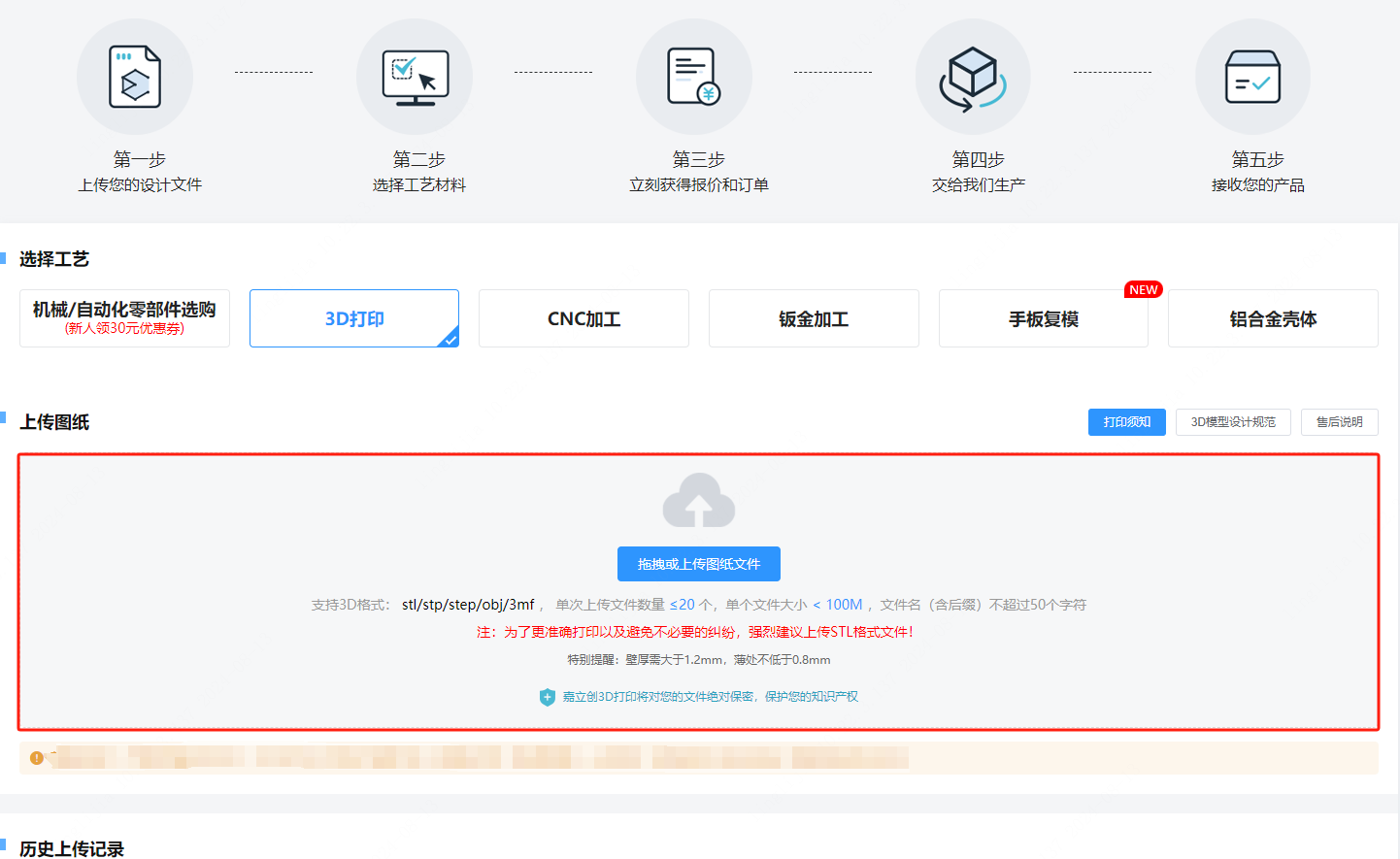View the 3D模型设计规范 guidelines
The image size is (1400, 859).
pyautogui.click(x=1233, y=422)
